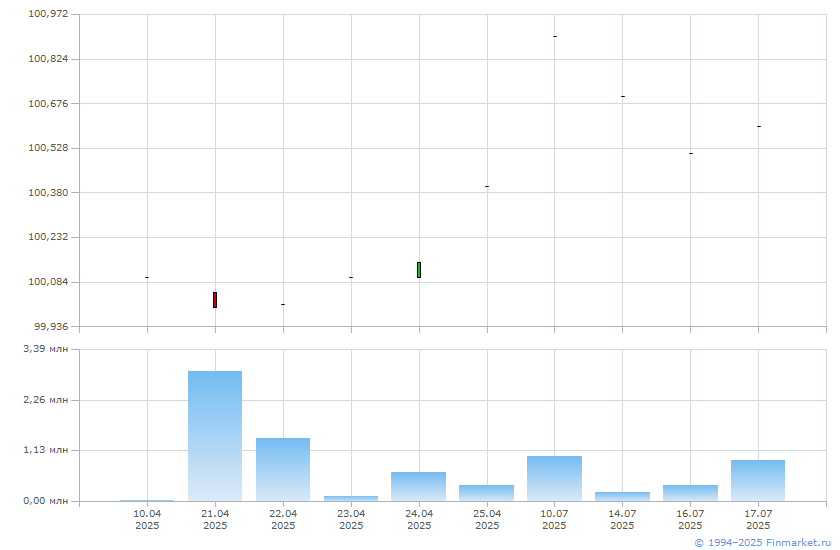Click the green candlestick on 24.04 2025
This screenshot has width=840, height=550.
click(419, 270)
